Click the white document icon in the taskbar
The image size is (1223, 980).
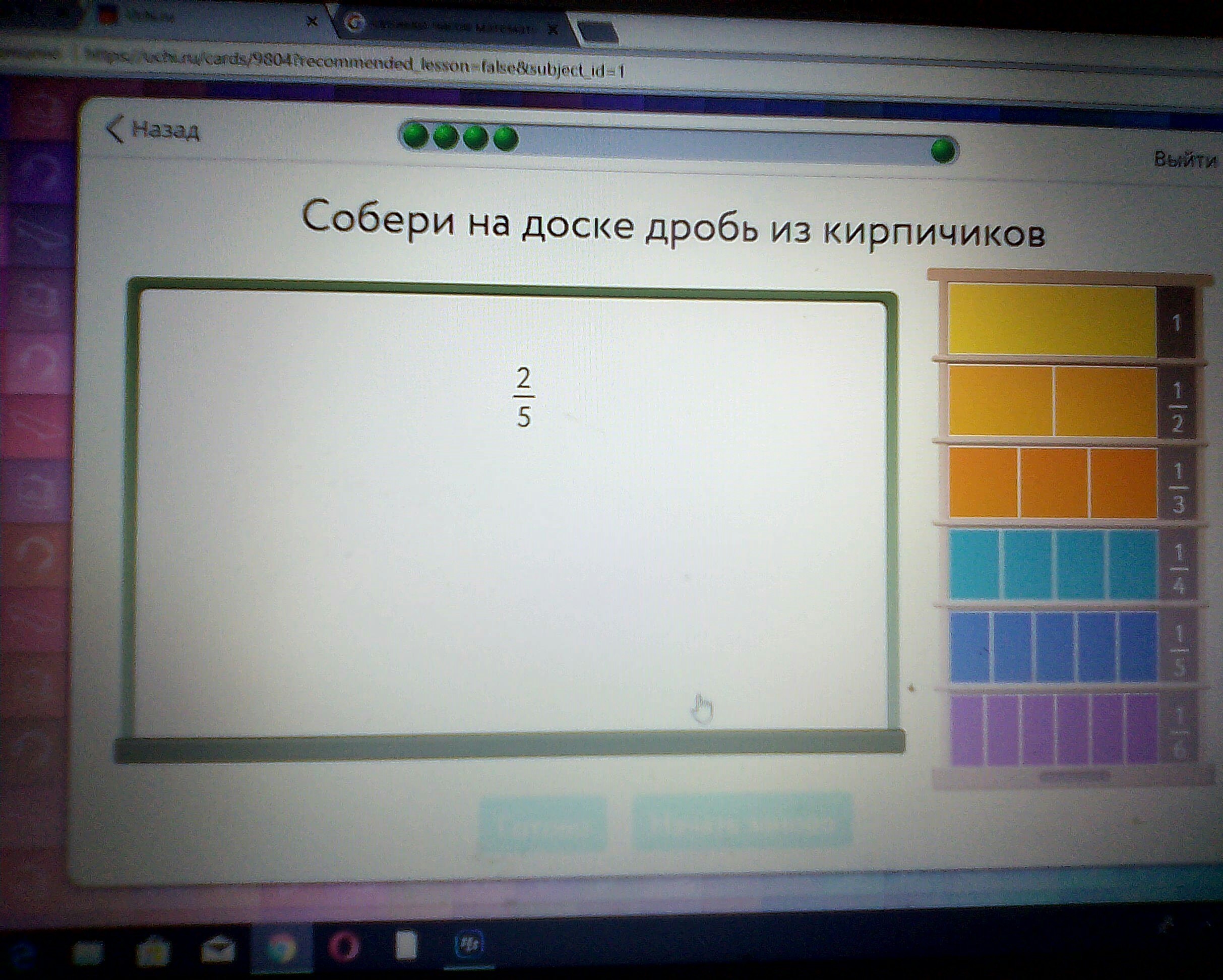tap(406, 945)
